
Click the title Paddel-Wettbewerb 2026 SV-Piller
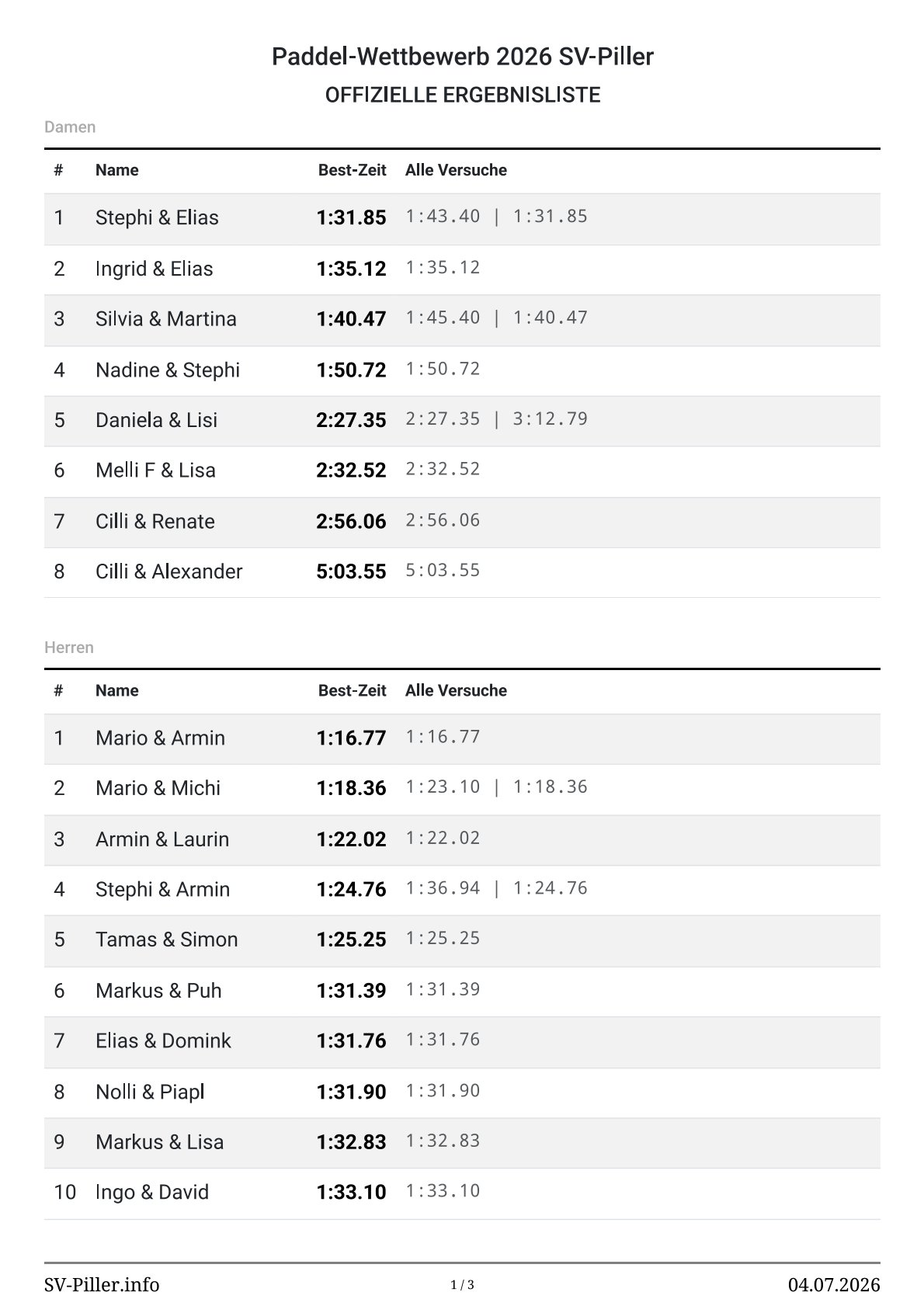(x=463, y=57)
